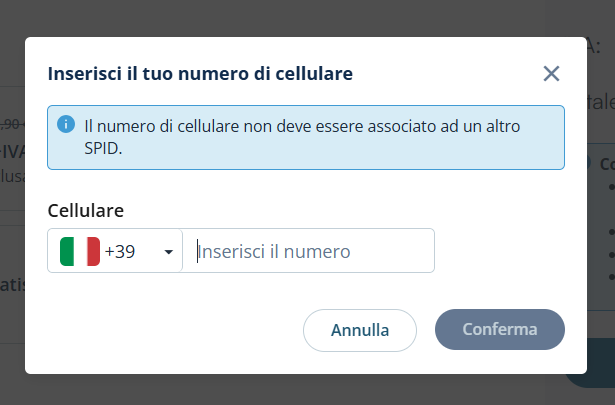Click the Cellulare field label
This screenshot has height=405, width=615.
click(x=86, y=210)
